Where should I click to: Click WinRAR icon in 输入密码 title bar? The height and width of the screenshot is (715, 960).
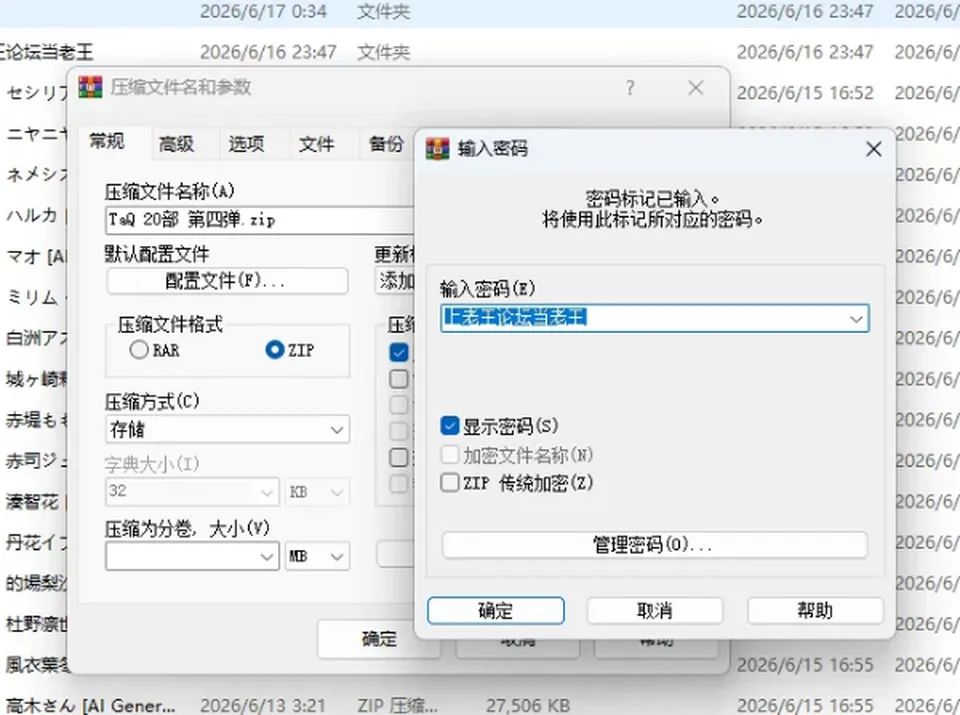click(438, 149)
